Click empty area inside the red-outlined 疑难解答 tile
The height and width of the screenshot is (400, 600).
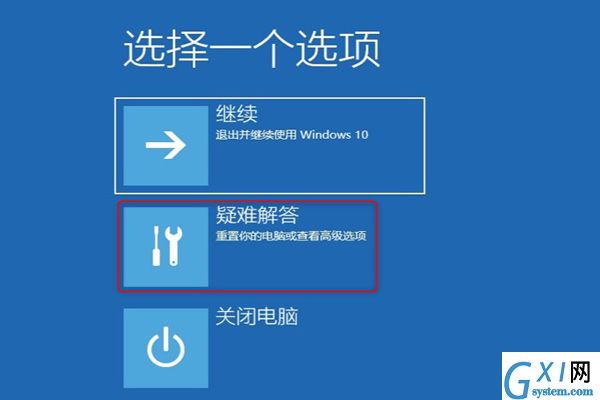pyautogui.click(x=291, y=266)
